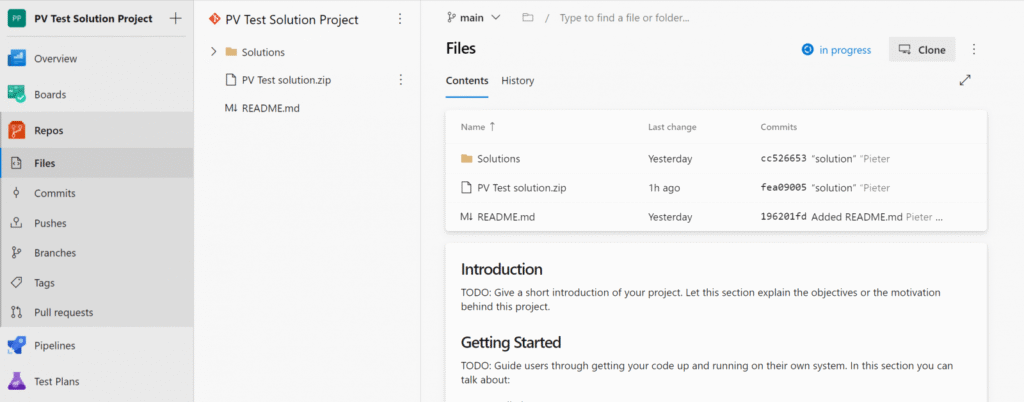The height and width of the screenshot is (402, 1024).
Task: Click the Files code icon
Action: pos(17,163)
